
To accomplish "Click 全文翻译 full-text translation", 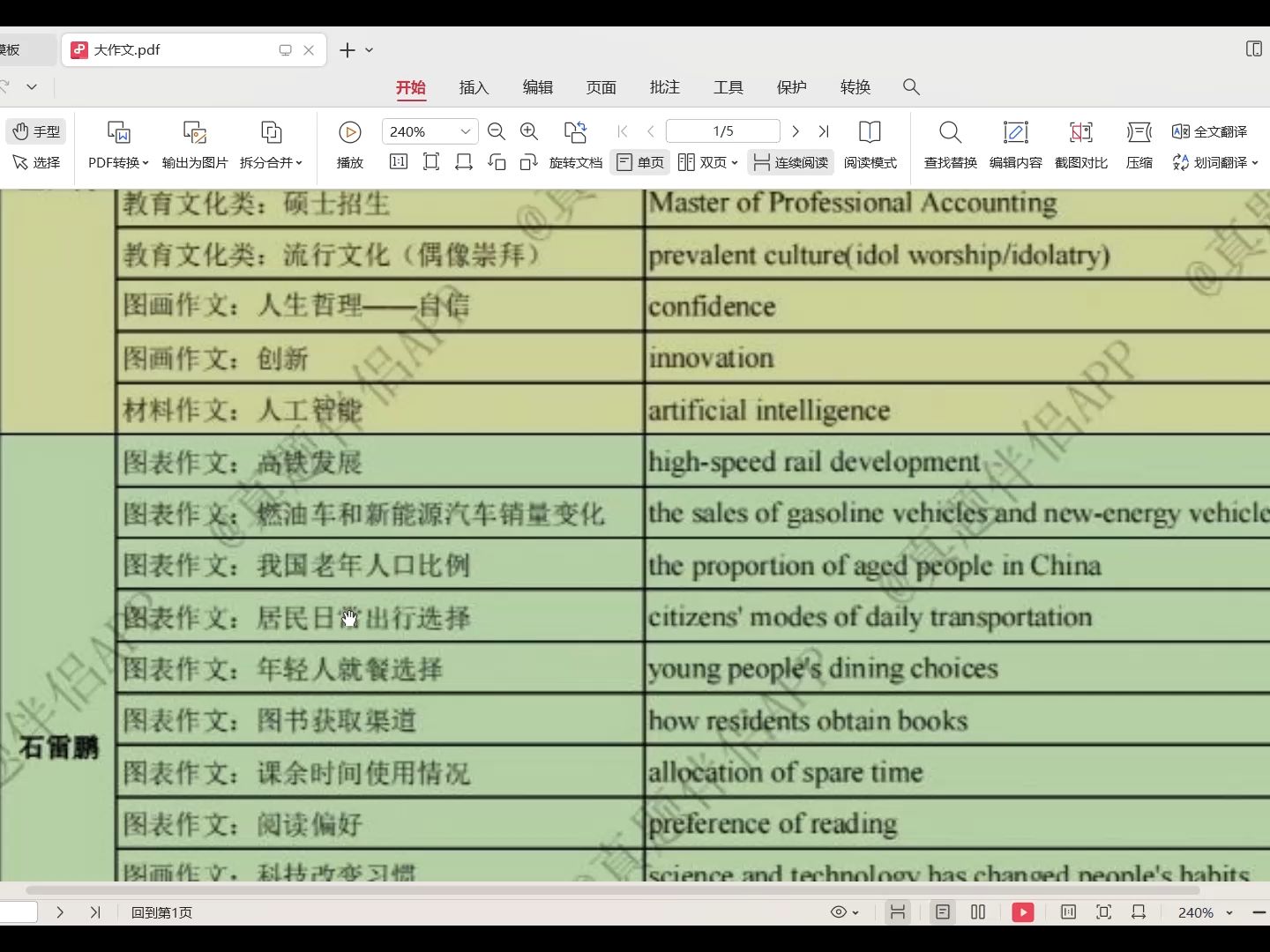I will coord(1209,131).
